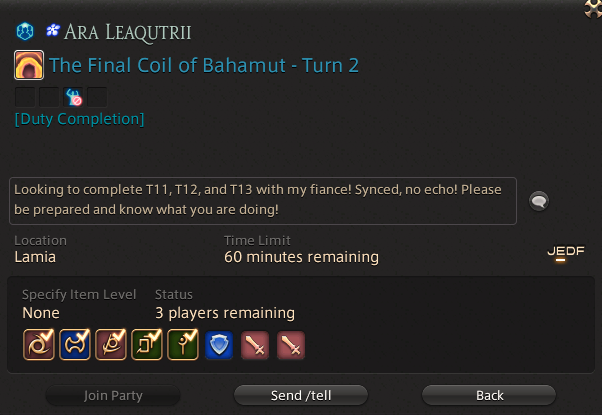Click the chat bubble icon beside comment
This screenshot has width=602, height=415.
(539, 201)
